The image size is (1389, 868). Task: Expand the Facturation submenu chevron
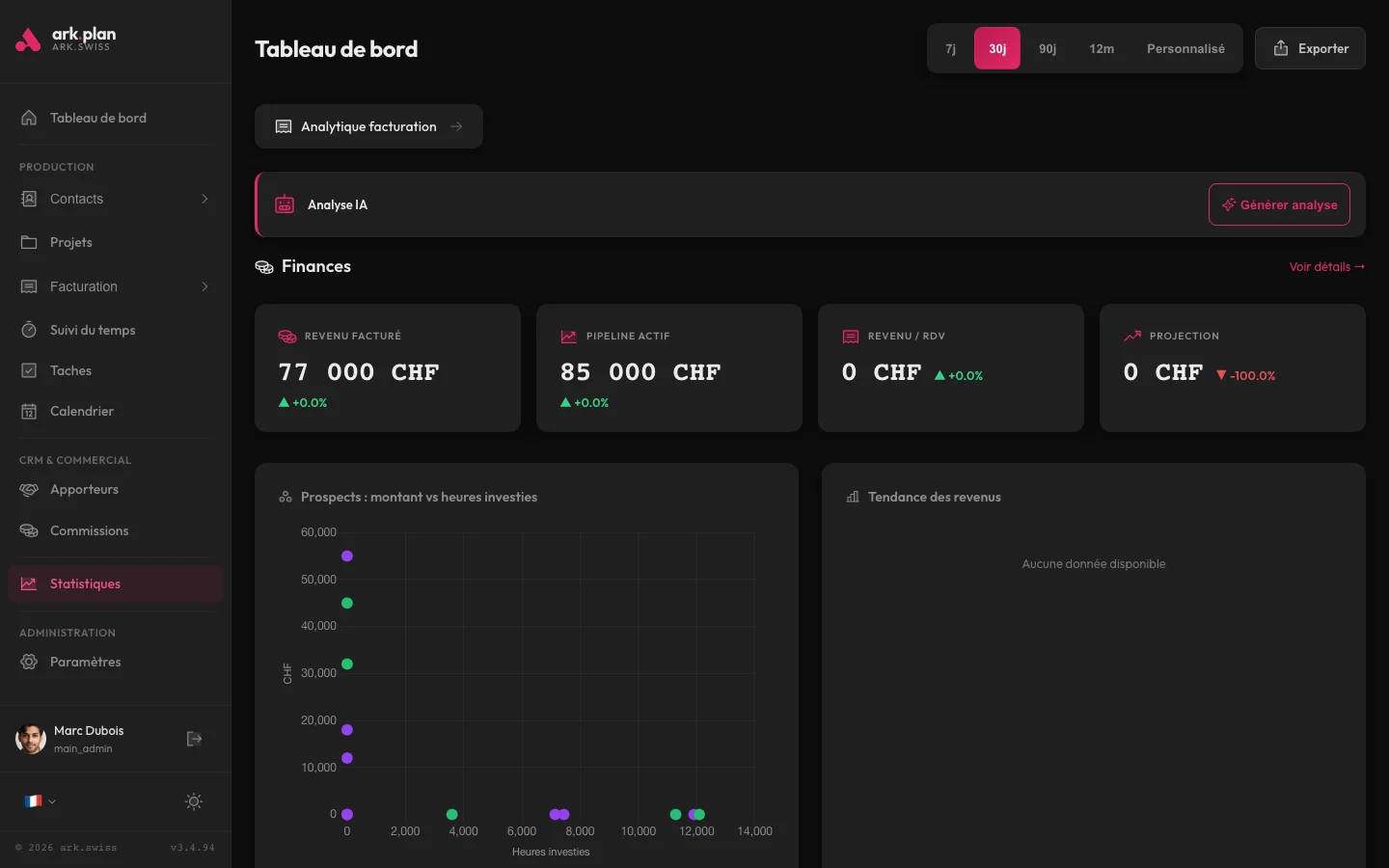click(x=204, y=286)
